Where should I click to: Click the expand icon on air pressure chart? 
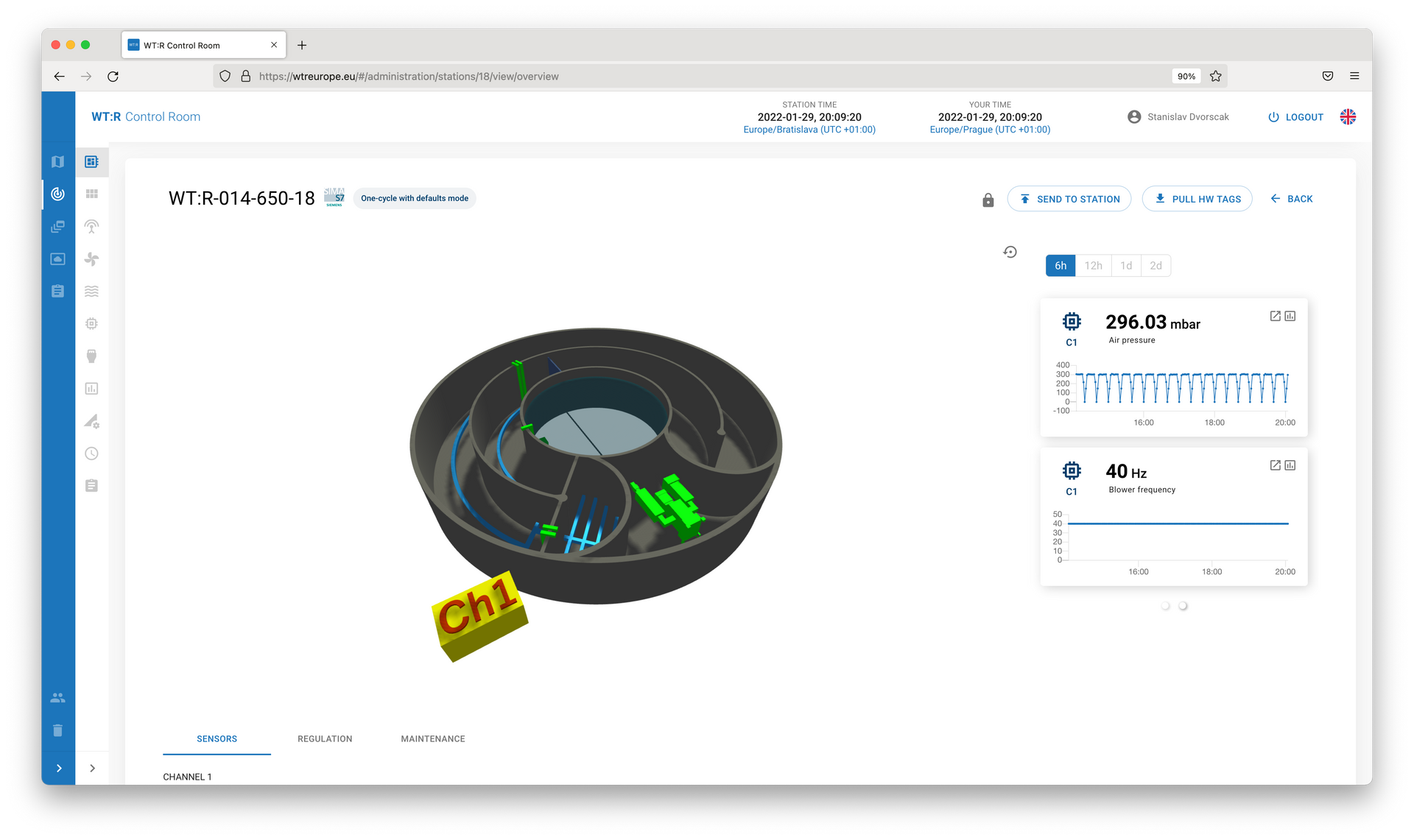tap(1275, 316)
